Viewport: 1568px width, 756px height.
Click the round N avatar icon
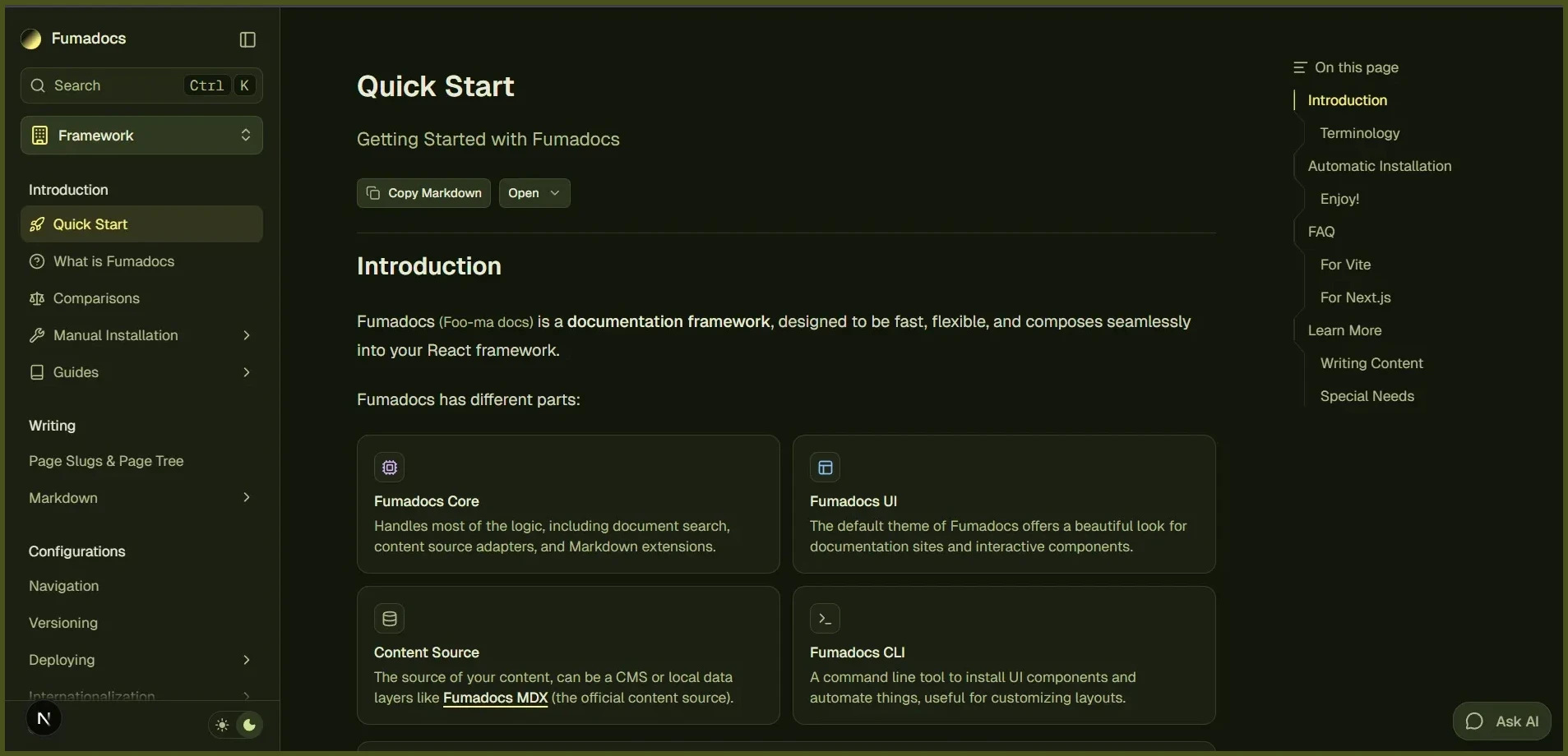(x=44, y=719)
